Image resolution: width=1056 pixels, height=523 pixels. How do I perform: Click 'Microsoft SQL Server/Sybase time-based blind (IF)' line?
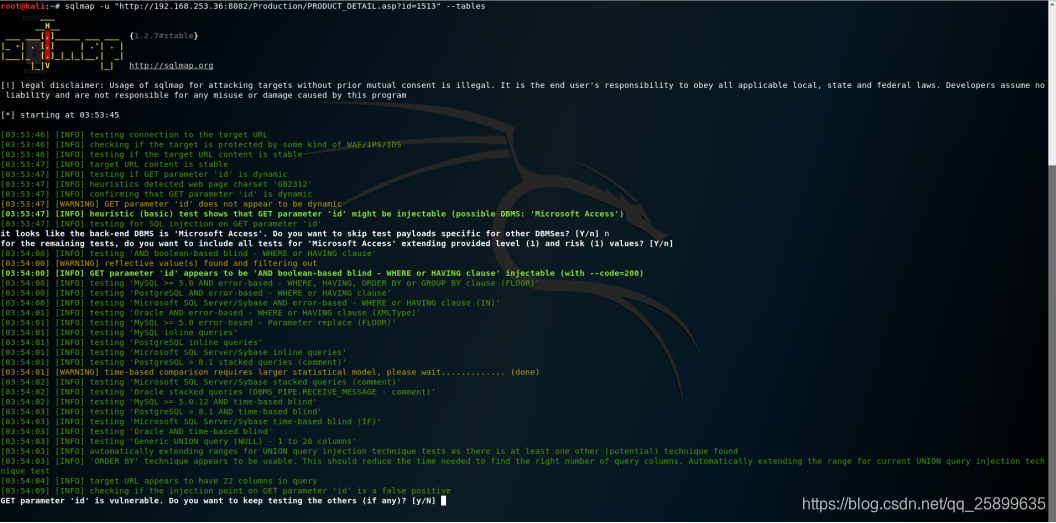(191, 421)
